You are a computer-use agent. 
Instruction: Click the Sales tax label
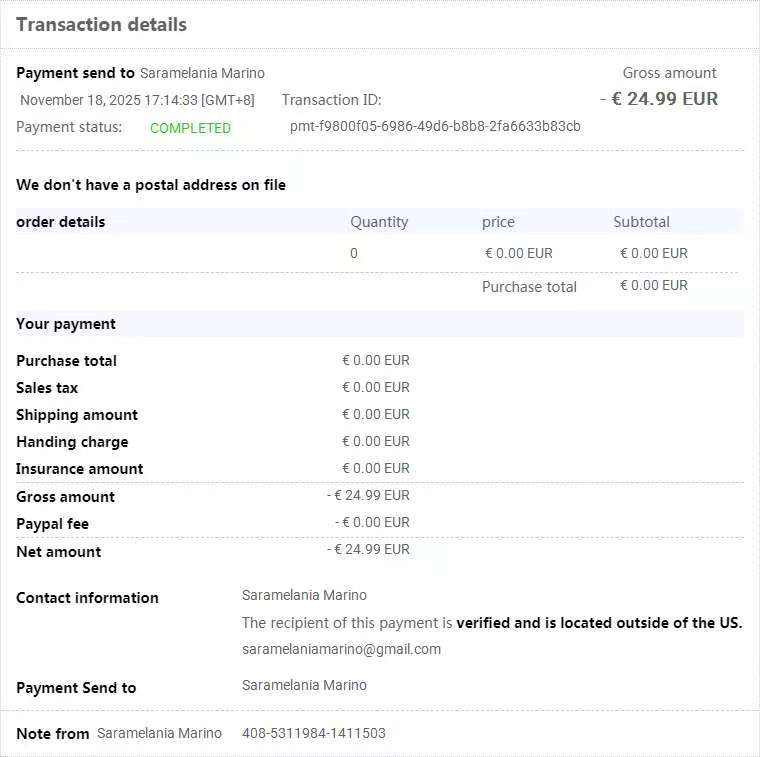(47, 388)
